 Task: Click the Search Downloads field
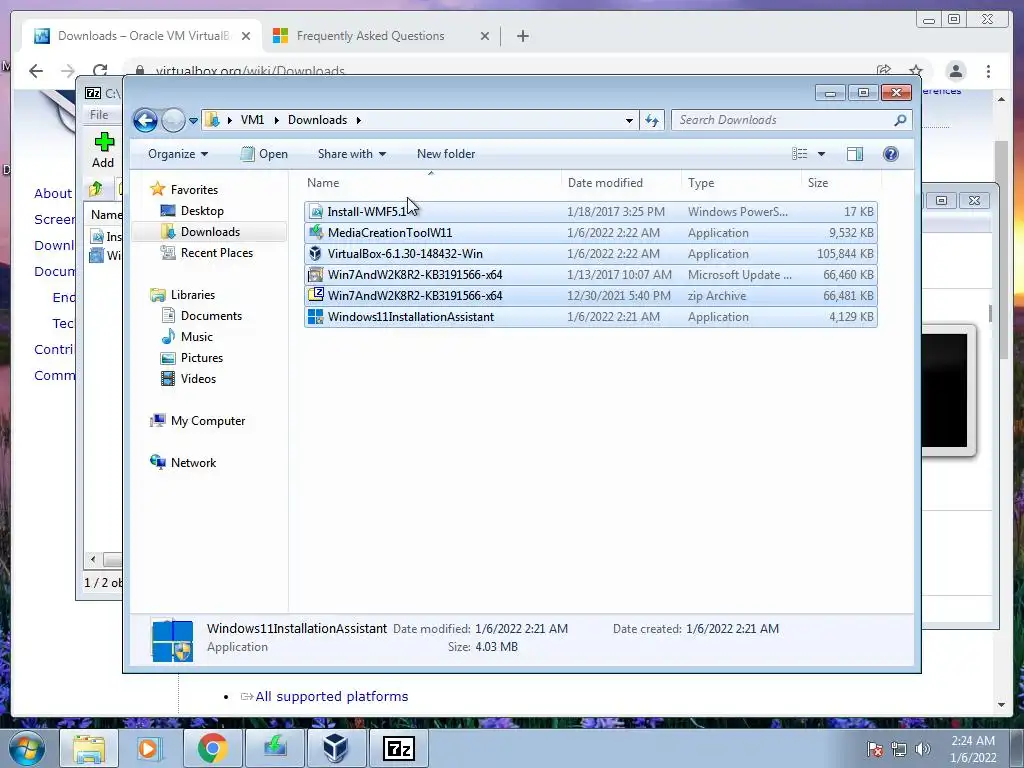(791, 120)
